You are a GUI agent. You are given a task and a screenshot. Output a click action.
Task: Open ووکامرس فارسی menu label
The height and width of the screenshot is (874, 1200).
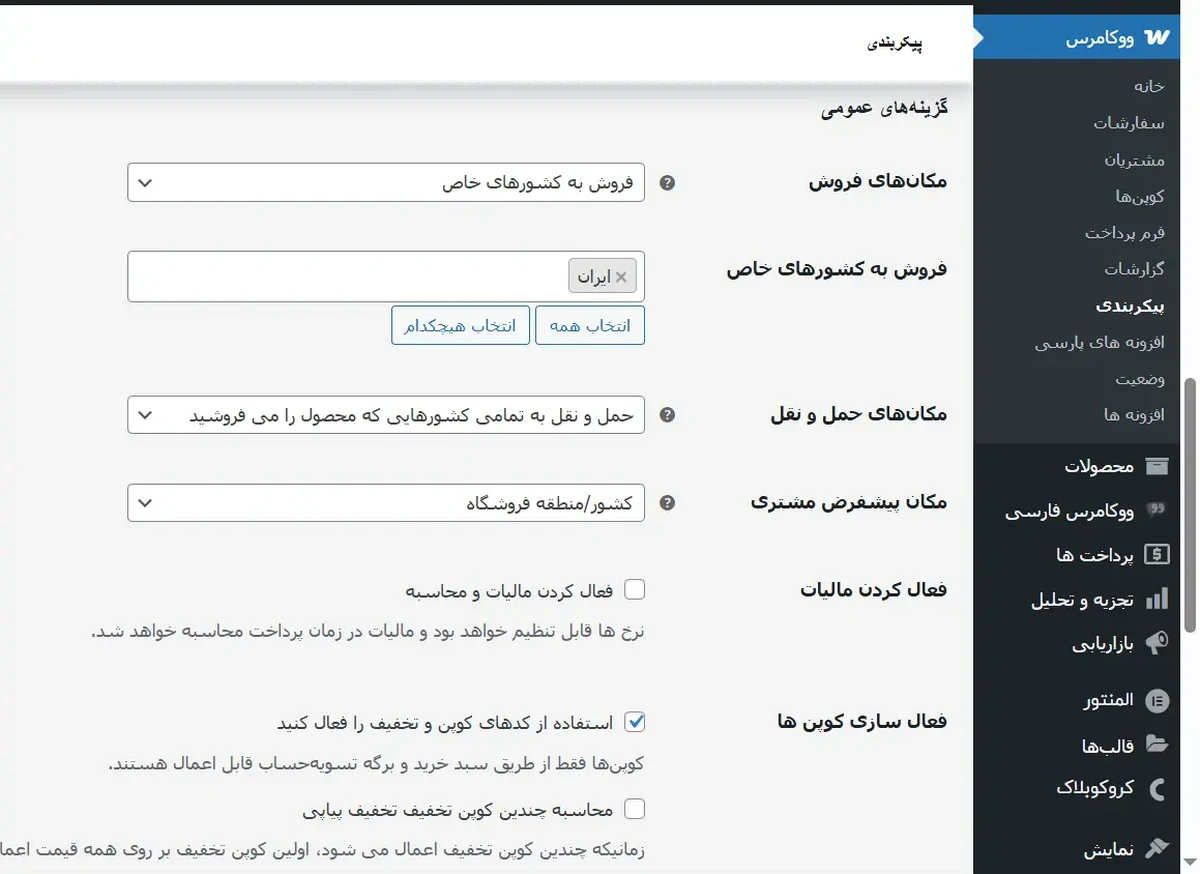1070,511
